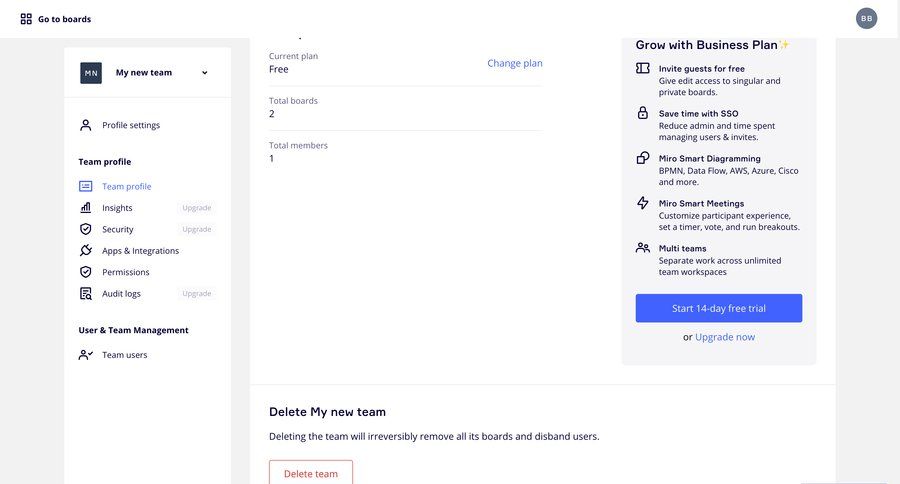Click the Profile settings person icon
The image size is (900, 484).
[x=86, y=125]
